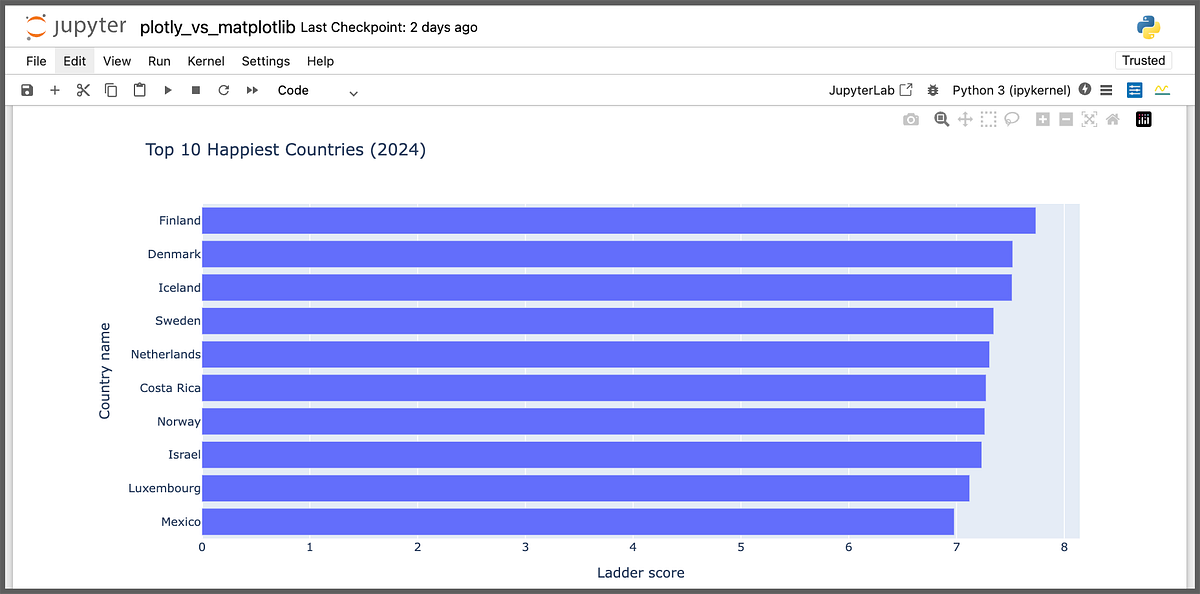Open the File menu
Screen dimensions: 1200x594
tap(36, 61)
